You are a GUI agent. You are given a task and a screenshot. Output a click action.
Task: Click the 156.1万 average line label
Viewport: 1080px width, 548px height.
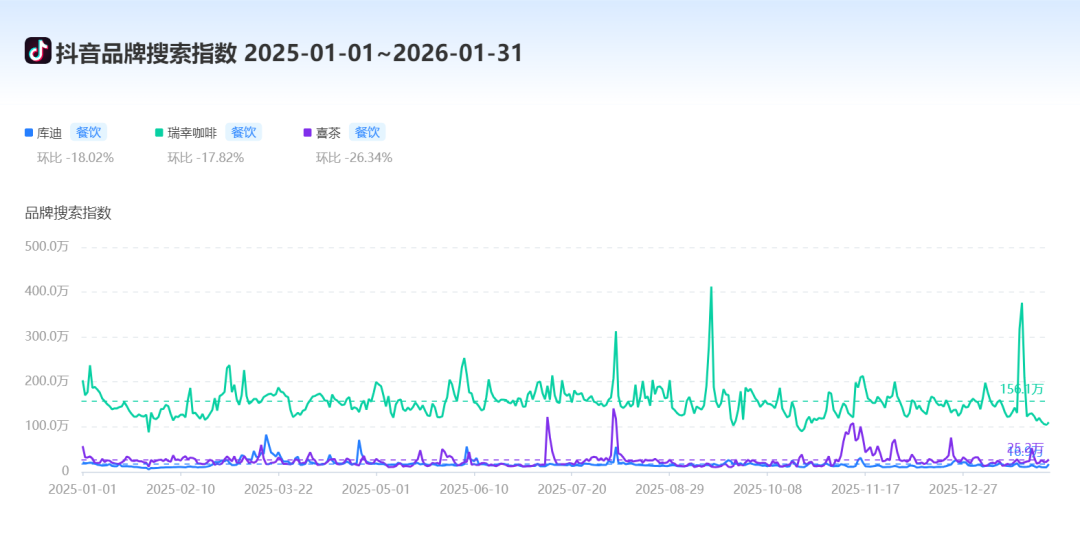[1021, 389]
